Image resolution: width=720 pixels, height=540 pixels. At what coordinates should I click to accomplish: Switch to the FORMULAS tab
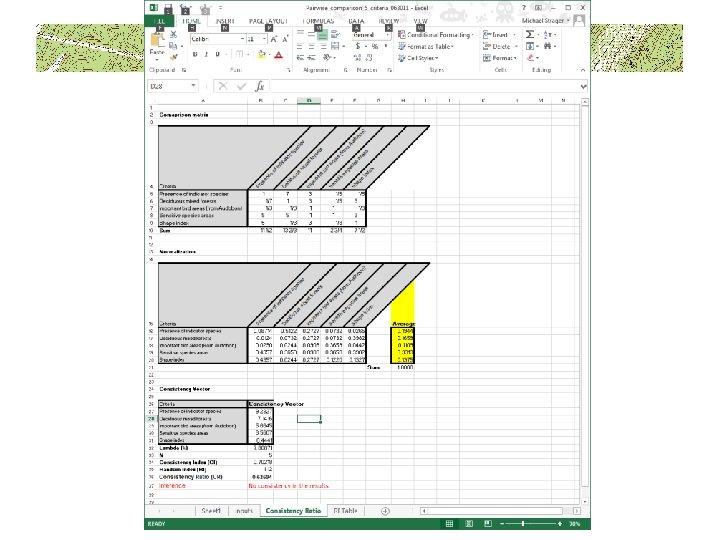tap(318, 21)
